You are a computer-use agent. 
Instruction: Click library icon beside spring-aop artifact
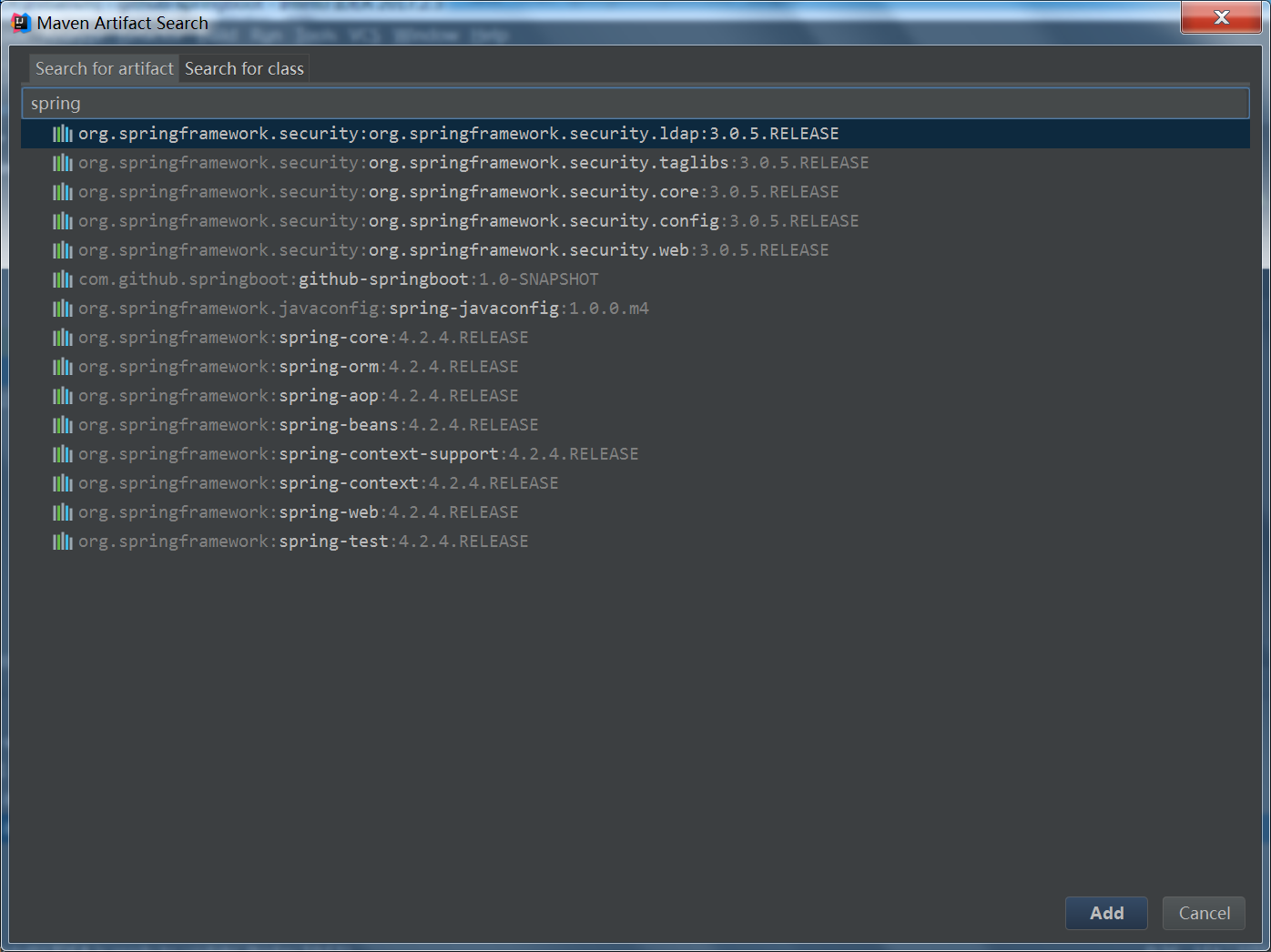click(x=63, y=396)
